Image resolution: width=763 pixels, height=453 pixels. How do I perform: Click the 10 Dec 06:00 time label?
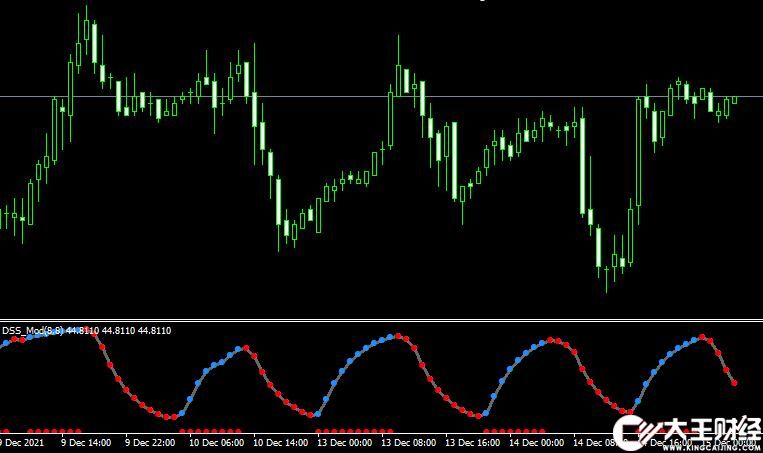[x=217, y=443]
